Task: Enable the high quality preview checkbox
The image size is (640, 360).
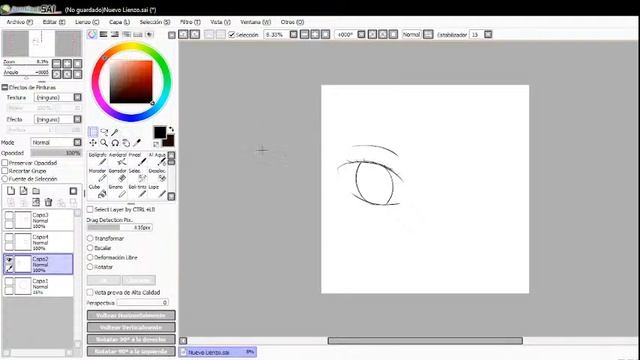Action: (x=90, y=292)
